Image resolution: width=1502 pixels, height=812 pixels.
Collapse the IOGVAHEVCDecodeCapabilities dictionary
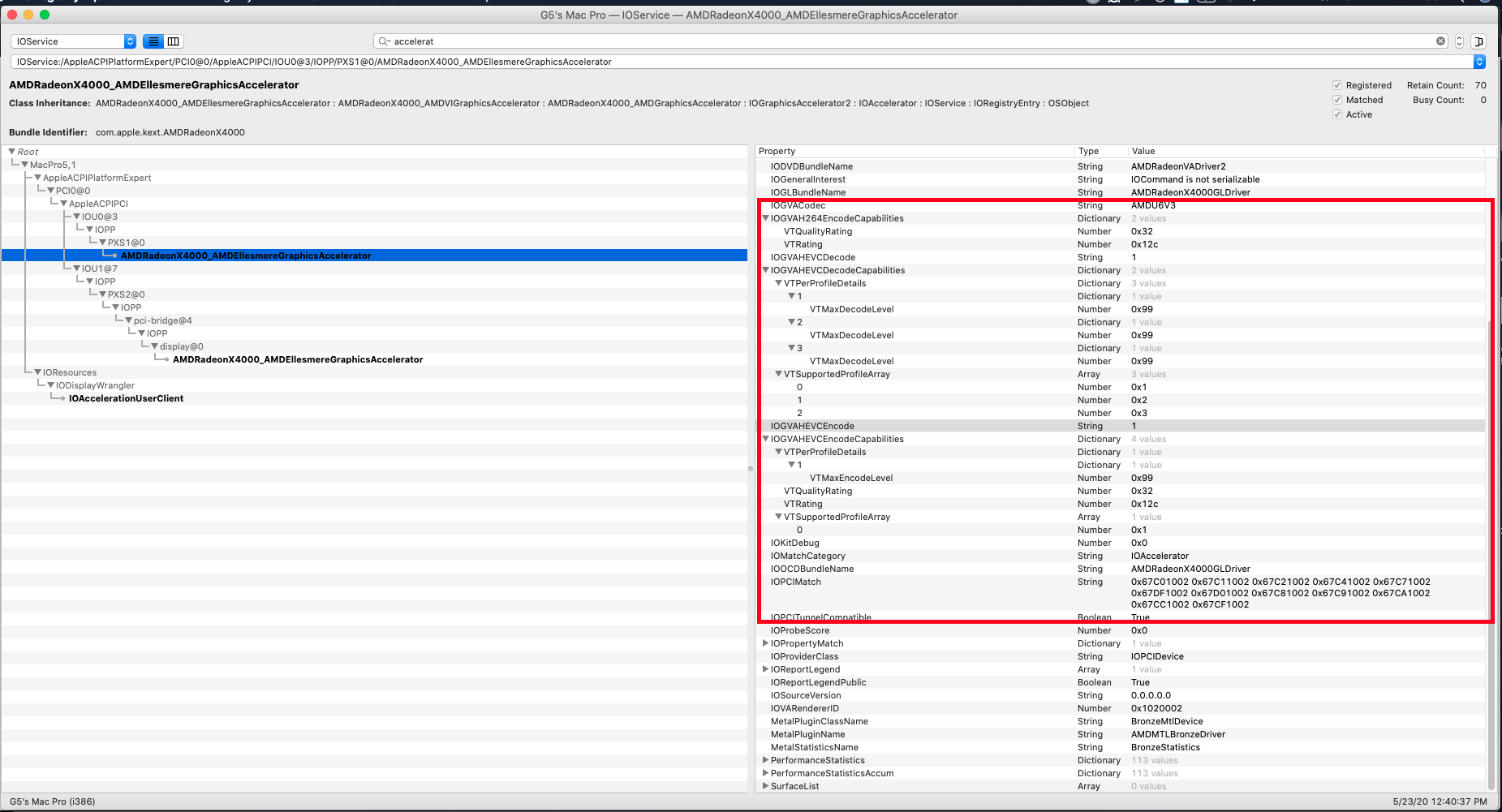[765, 270]
